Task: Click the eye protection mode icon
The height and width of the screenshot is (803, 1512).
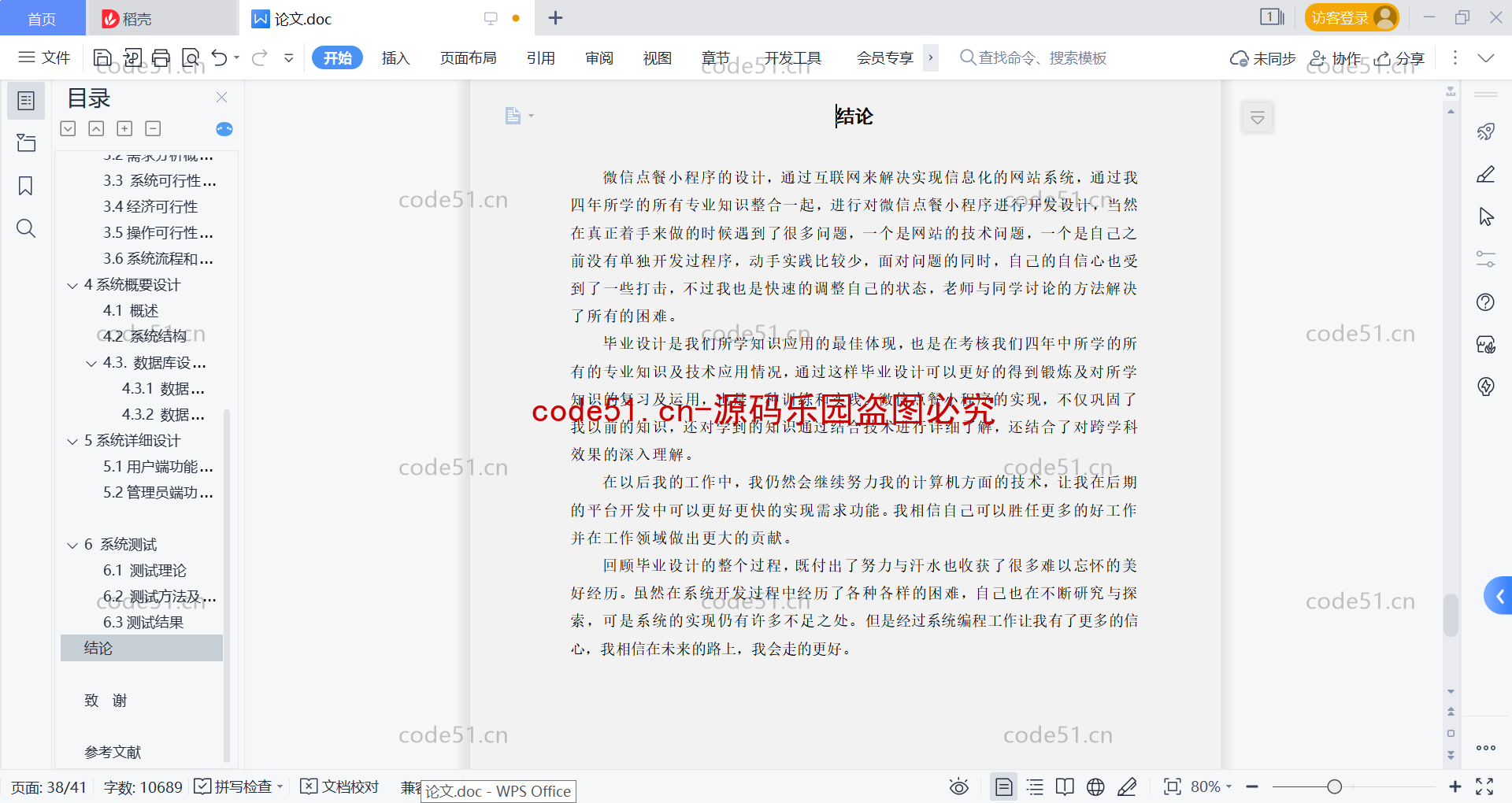Action: (959, 786)
